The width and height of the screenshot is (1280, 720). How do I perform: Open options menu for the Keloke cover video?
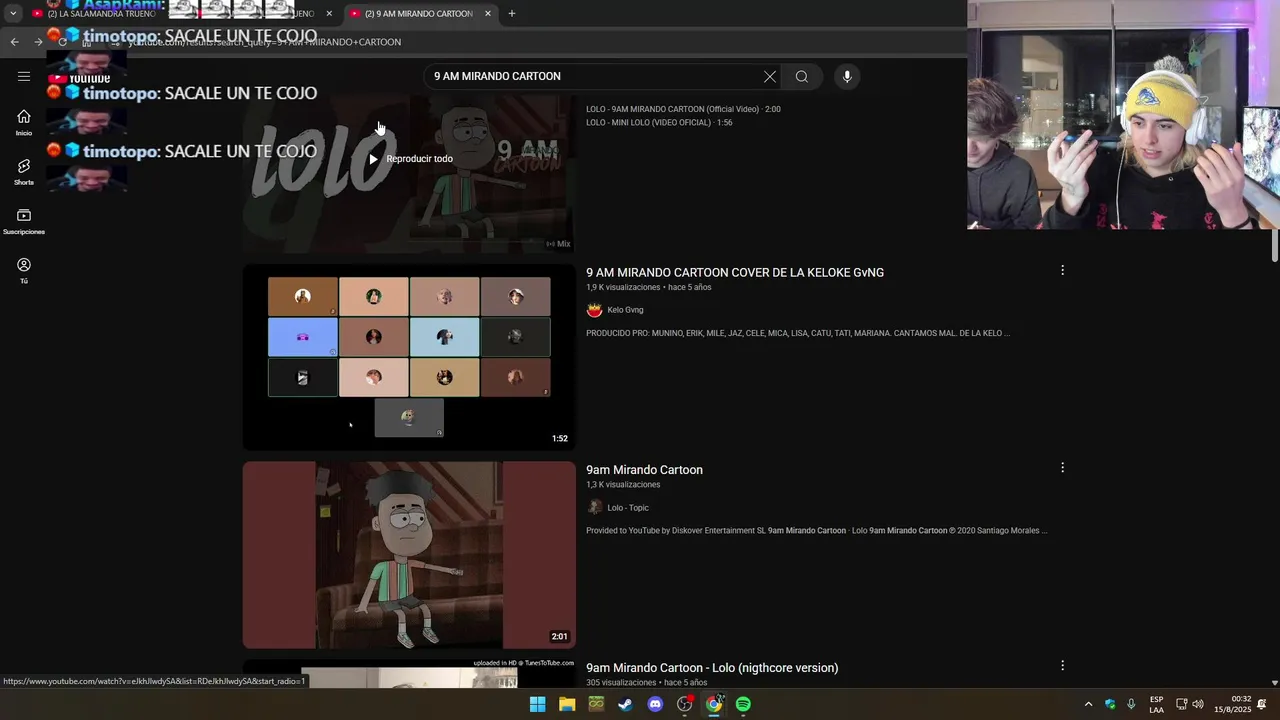click(1062, 270)
